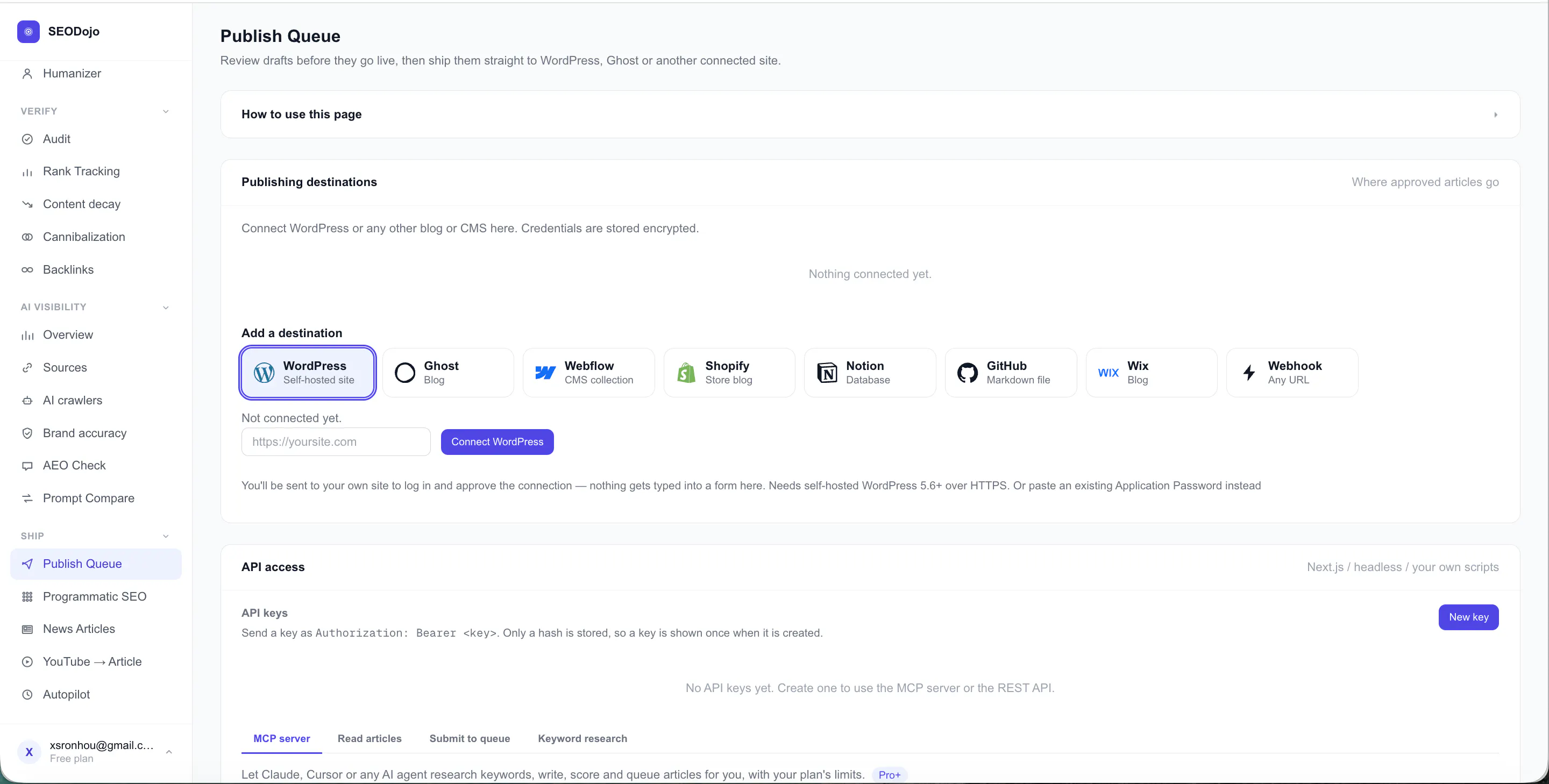This screenshot has height=784, width=1549.
Task: Click the Connect WordPress button
Action: coord(498,442)
